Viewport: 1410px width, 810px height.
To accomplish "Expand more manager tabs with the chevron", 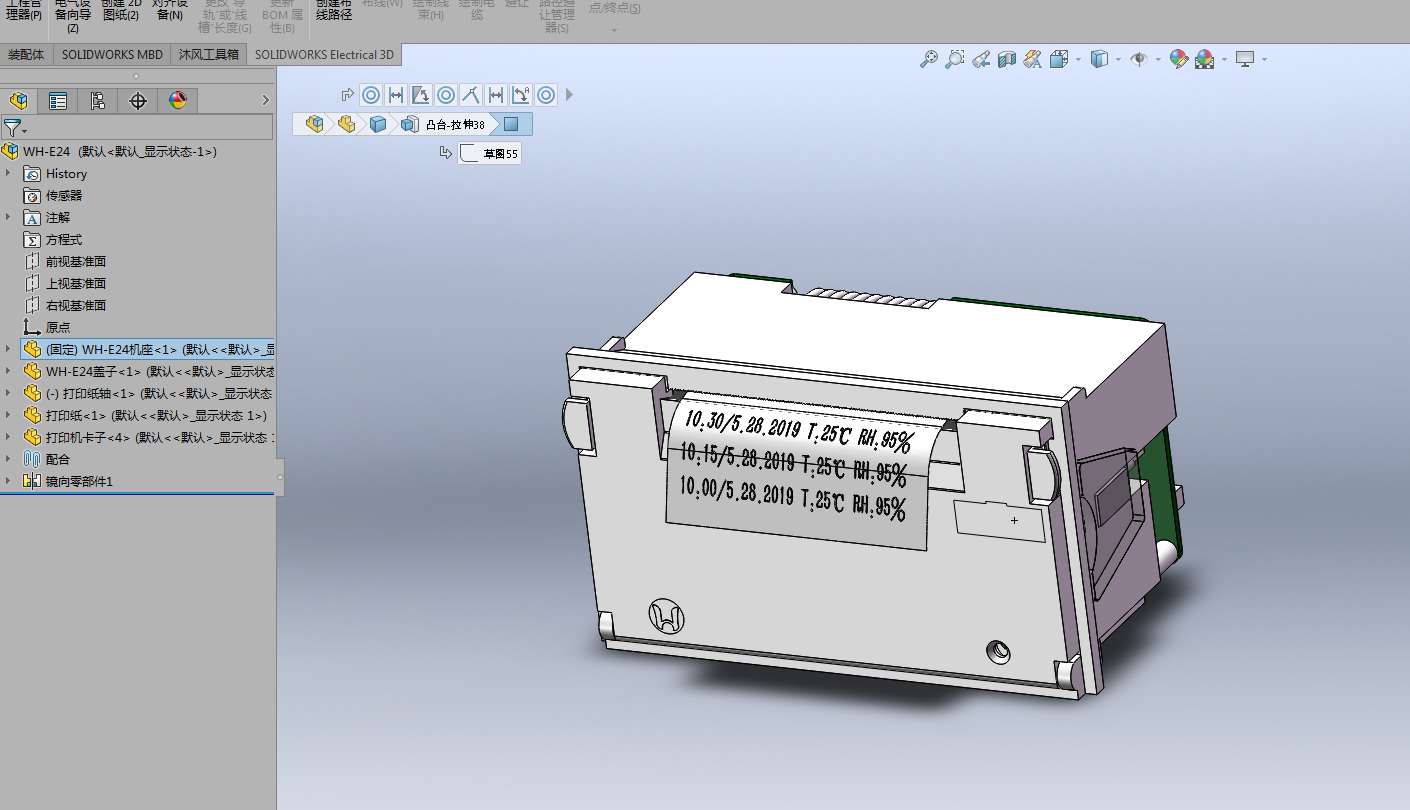I will [x=265, y=100].
